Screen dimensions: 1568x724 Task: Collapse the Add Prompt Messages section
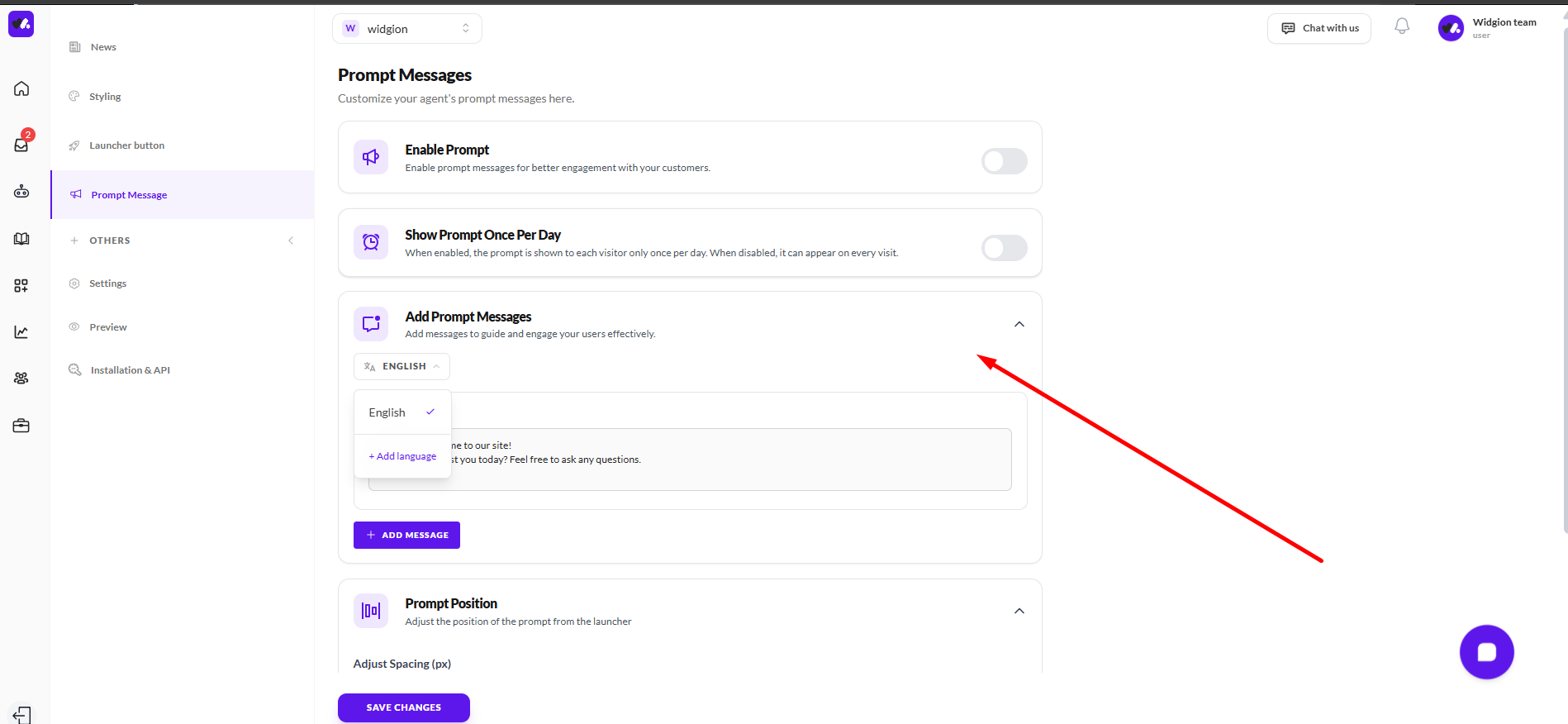[x=1019, y=324]
